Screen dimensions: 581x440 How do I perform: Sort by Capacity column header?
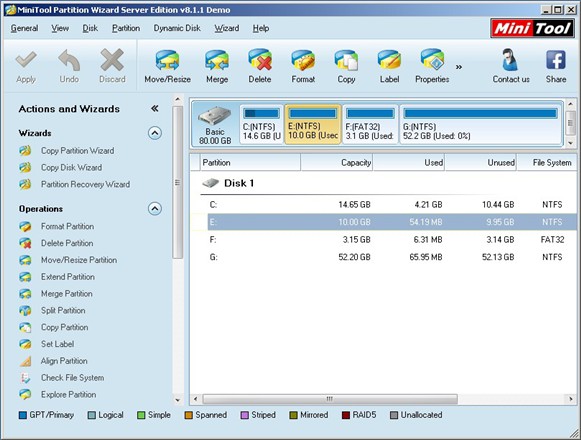336,163
